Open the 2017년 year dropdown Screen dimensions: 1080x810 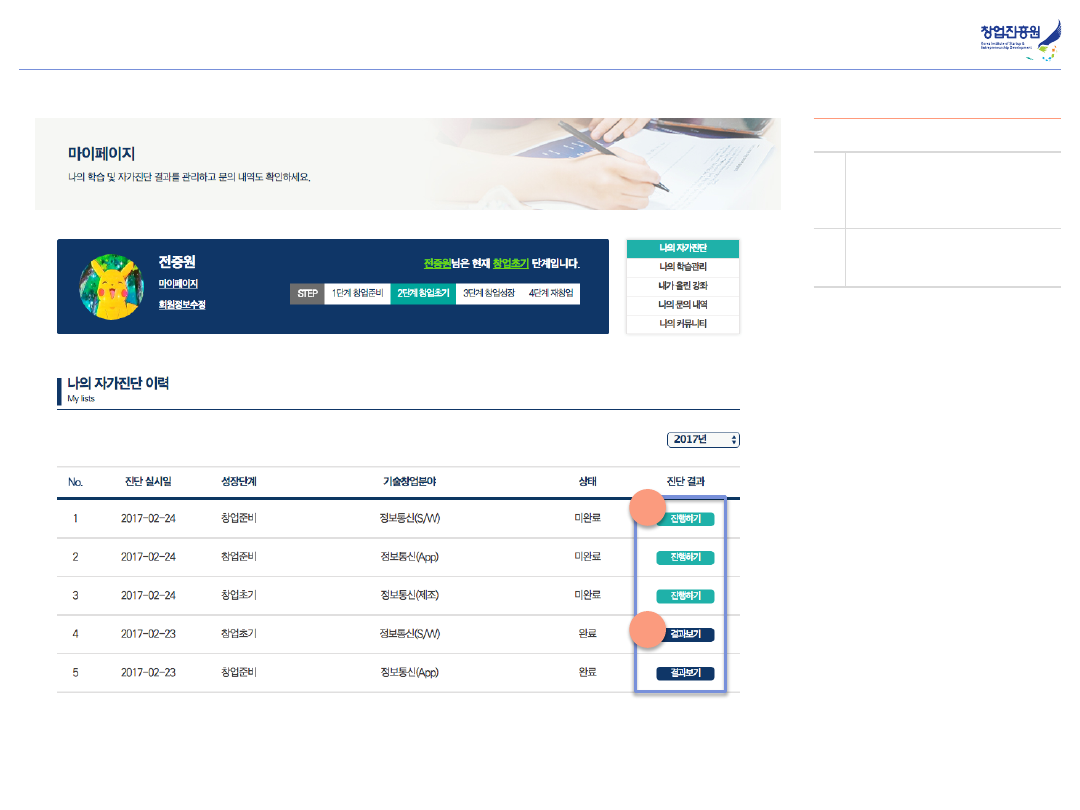pos(703,439)
